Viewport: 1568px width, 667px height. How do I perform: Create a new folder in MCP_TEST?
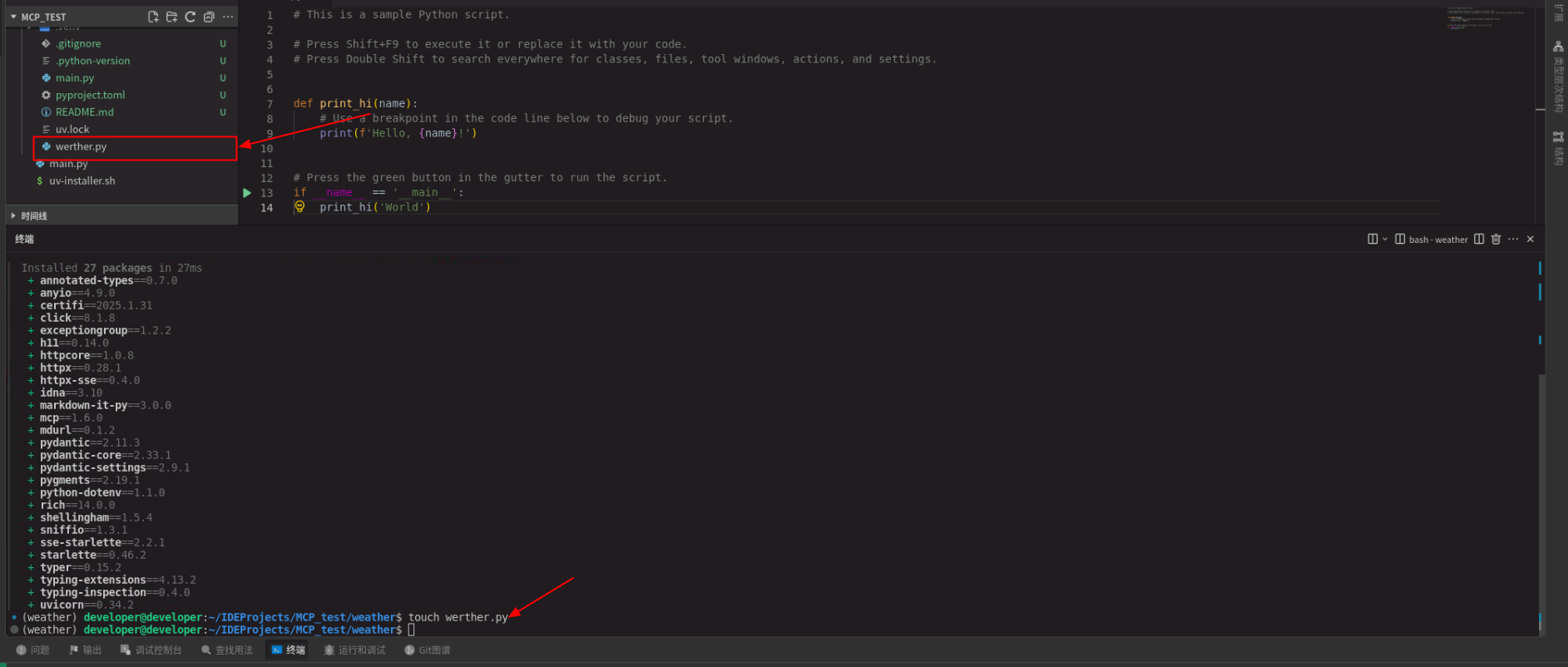(x=171, y=17)
